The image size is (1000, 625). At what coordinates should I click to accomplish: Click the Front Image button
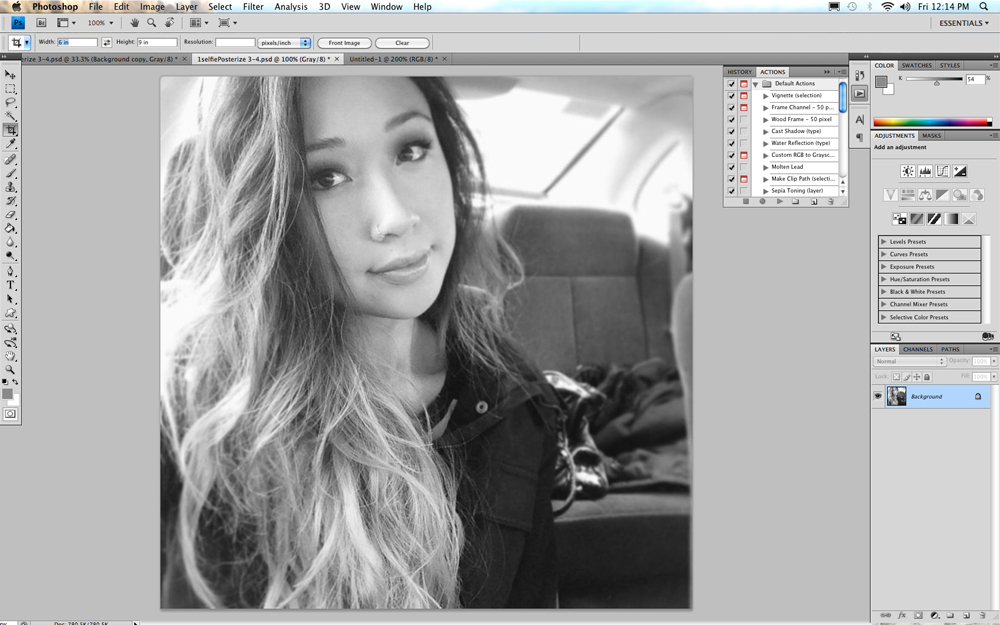click(x=344, y=43)
